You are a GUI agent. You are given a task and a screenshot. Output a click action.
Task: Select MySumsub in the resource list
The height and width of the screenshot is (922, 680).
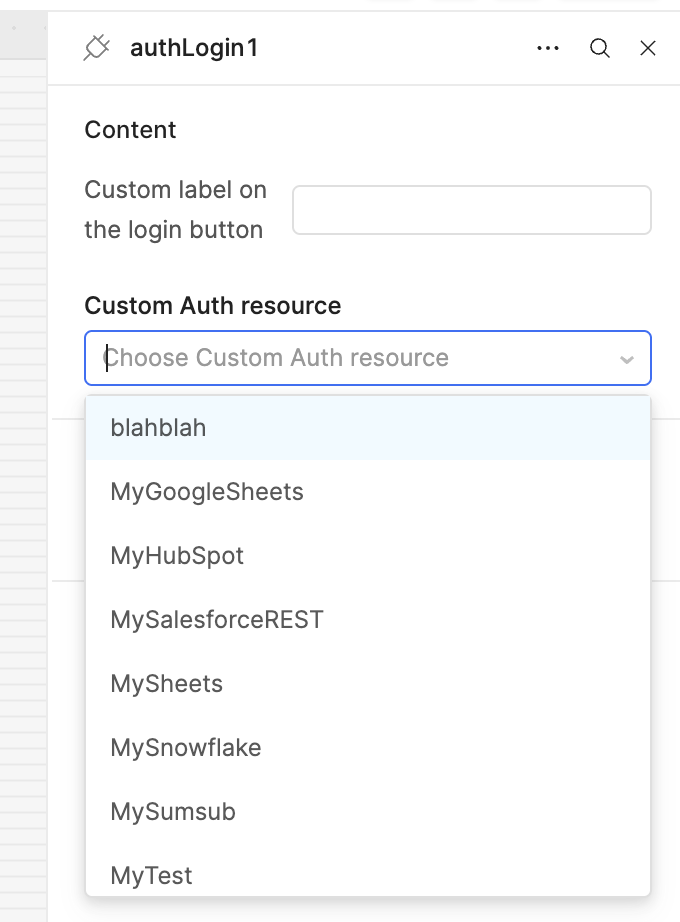point(173,812)
